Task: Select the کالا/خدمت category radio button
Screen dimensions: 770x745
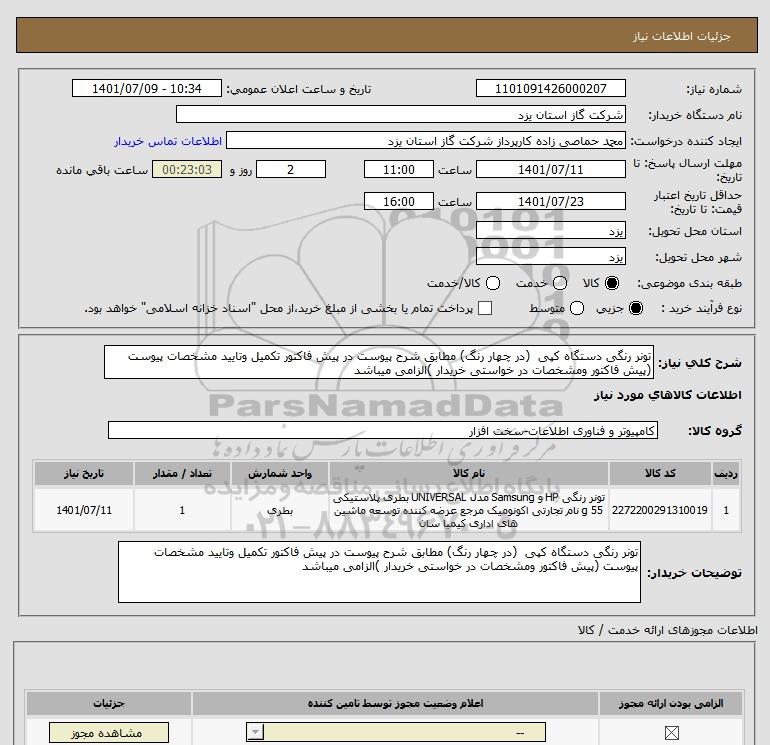Action: click(493, 283)
